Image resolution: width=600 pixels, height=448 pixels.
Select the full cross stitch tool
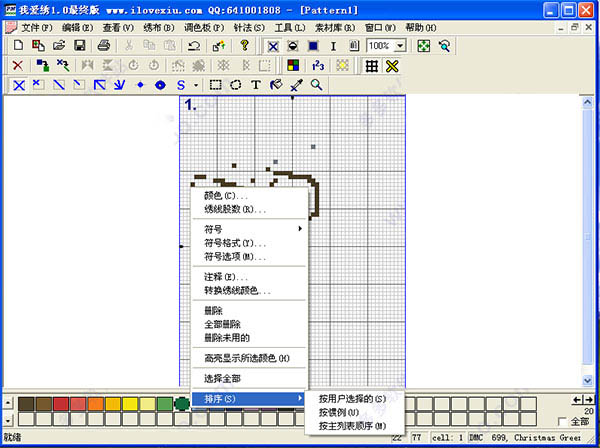click(19, 85)
